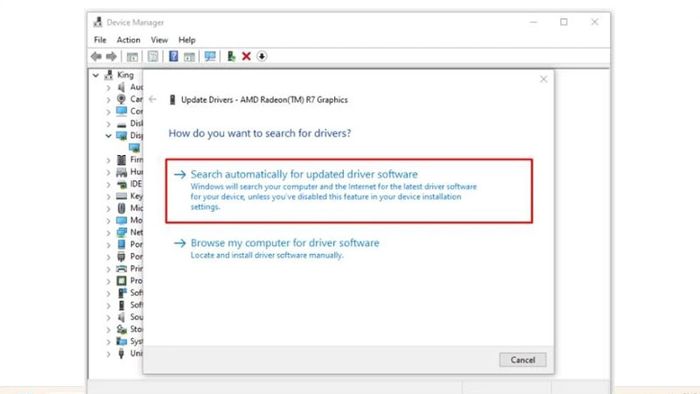
Task: Toggle the action pane toolbar icon
Action: point(189,57)
